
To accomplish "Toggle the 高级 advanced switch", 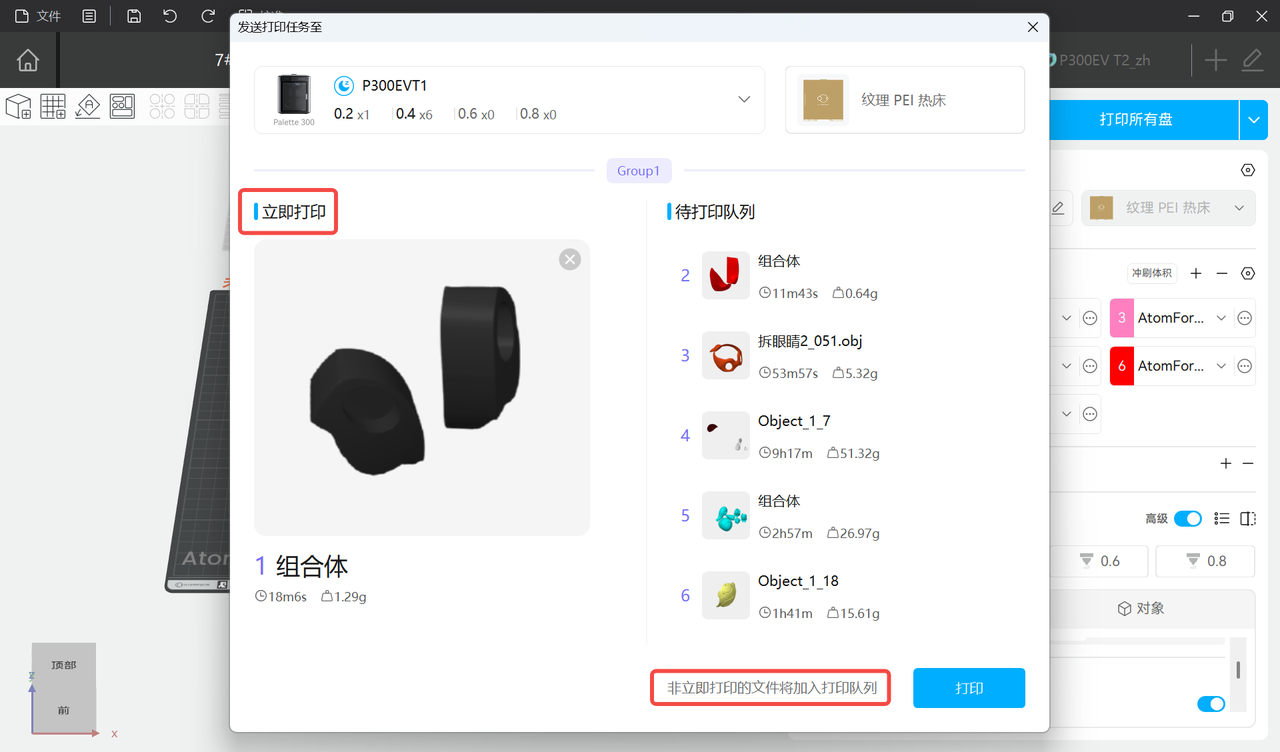I will (x=1188, y=518).
